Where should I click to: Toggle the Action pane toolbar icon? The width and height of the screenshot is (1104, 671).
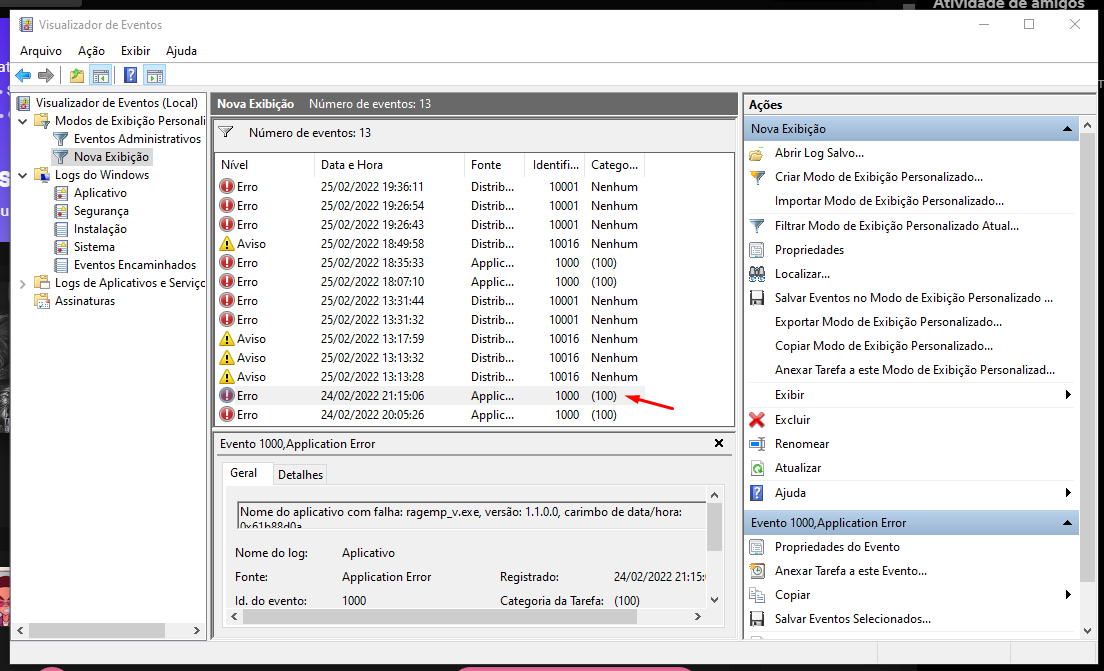click(154, 75)
